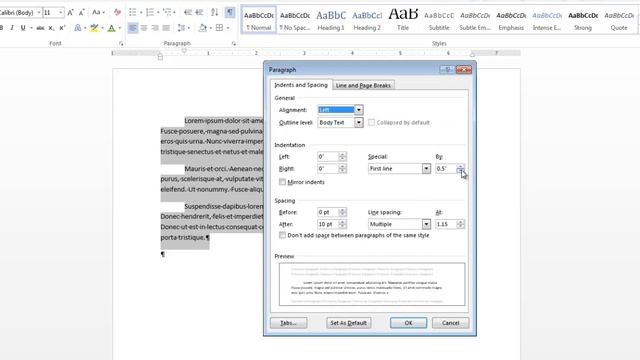640x360 pixels.
Task: Apply the Subtitle style
Action: (x=439, y=20)
